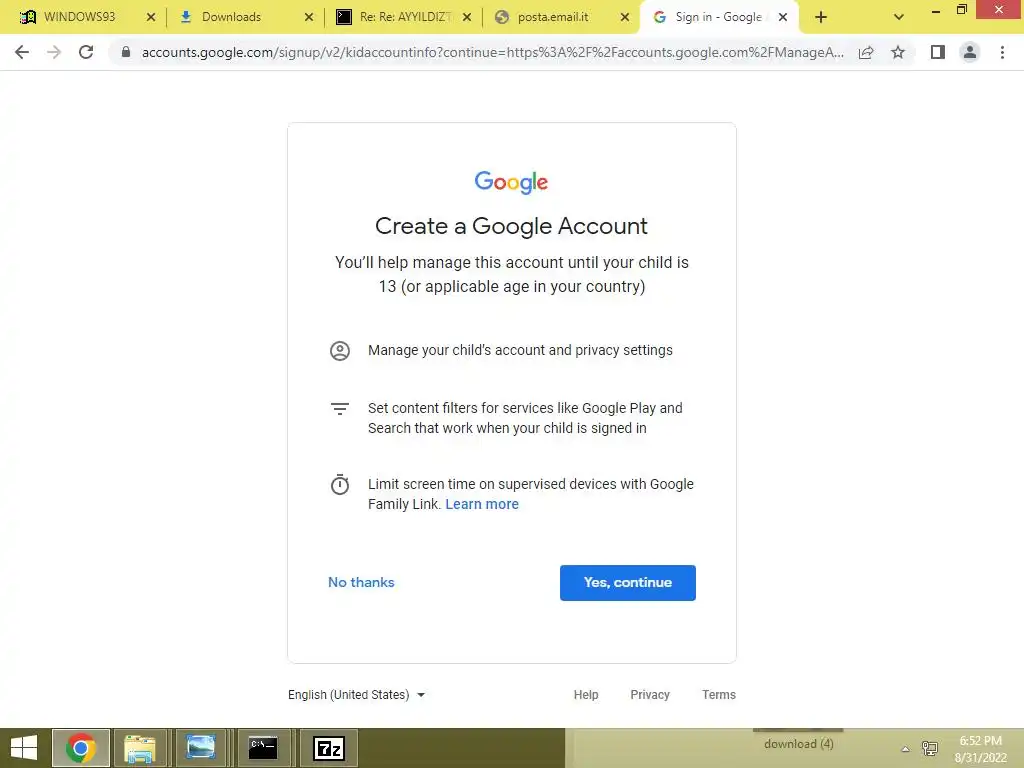Open the picture viewer taskbar icon
The height and width of the screenshot is (768, 1024).
(x=200, y=748)
